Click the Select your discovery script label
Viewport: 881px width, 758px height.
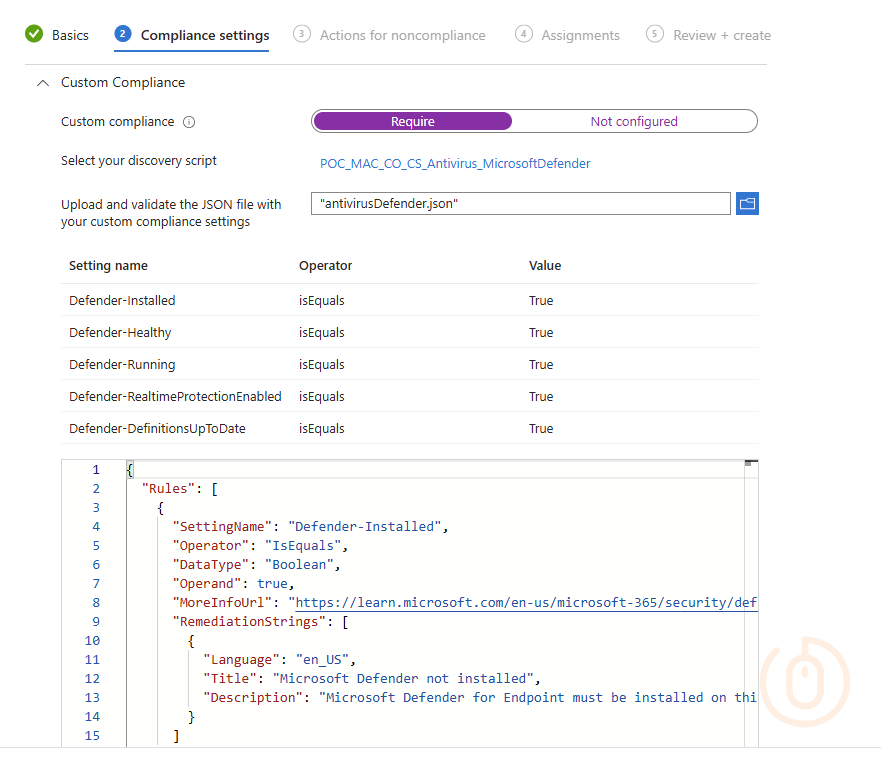pyautogui.click(x=138, y=161)
